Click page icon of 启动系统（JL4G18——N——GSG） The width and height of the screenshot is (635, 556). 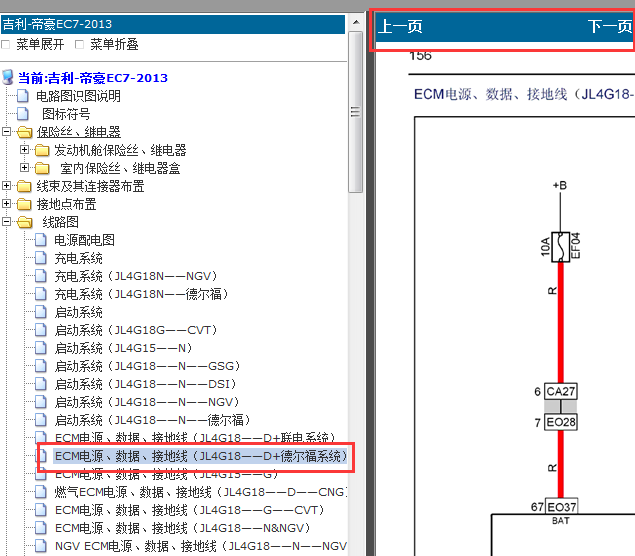tap(40, 366)
